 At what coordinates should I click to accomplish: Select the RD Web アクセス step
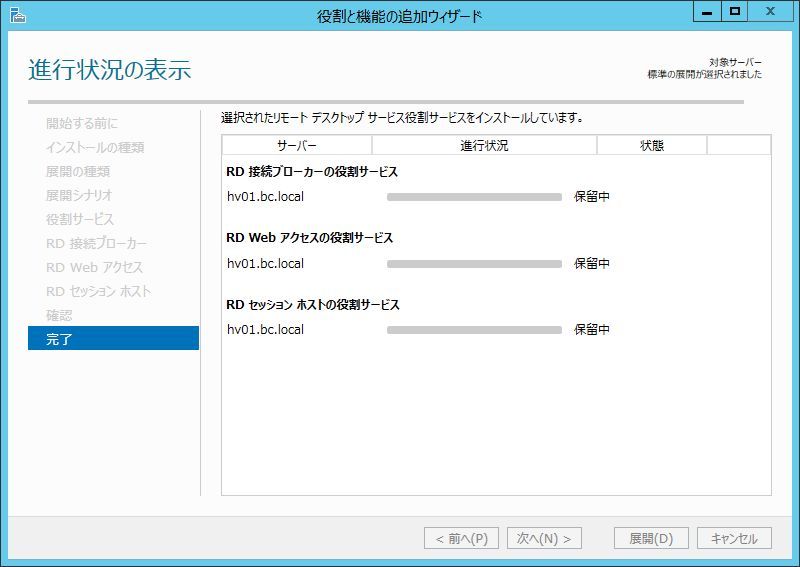tap(94, 267)
